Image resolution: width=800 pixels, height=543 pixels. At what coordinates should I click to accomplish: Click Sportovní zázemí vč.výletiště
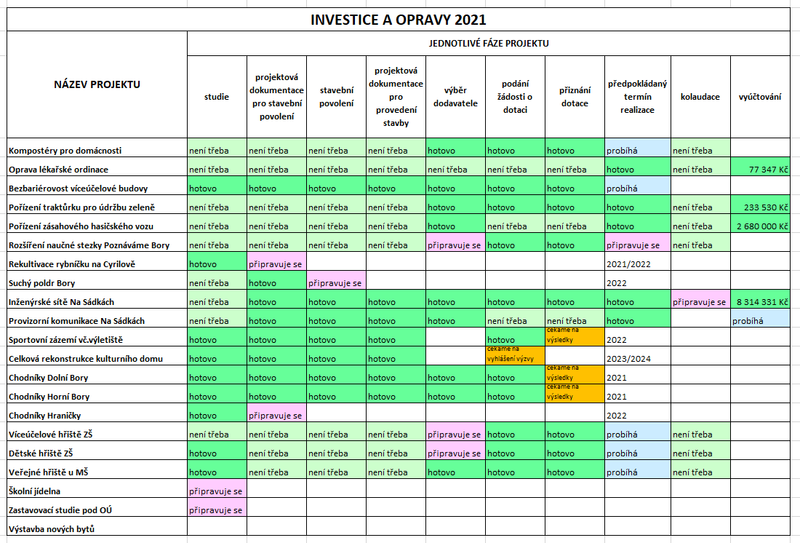[97, 339]
